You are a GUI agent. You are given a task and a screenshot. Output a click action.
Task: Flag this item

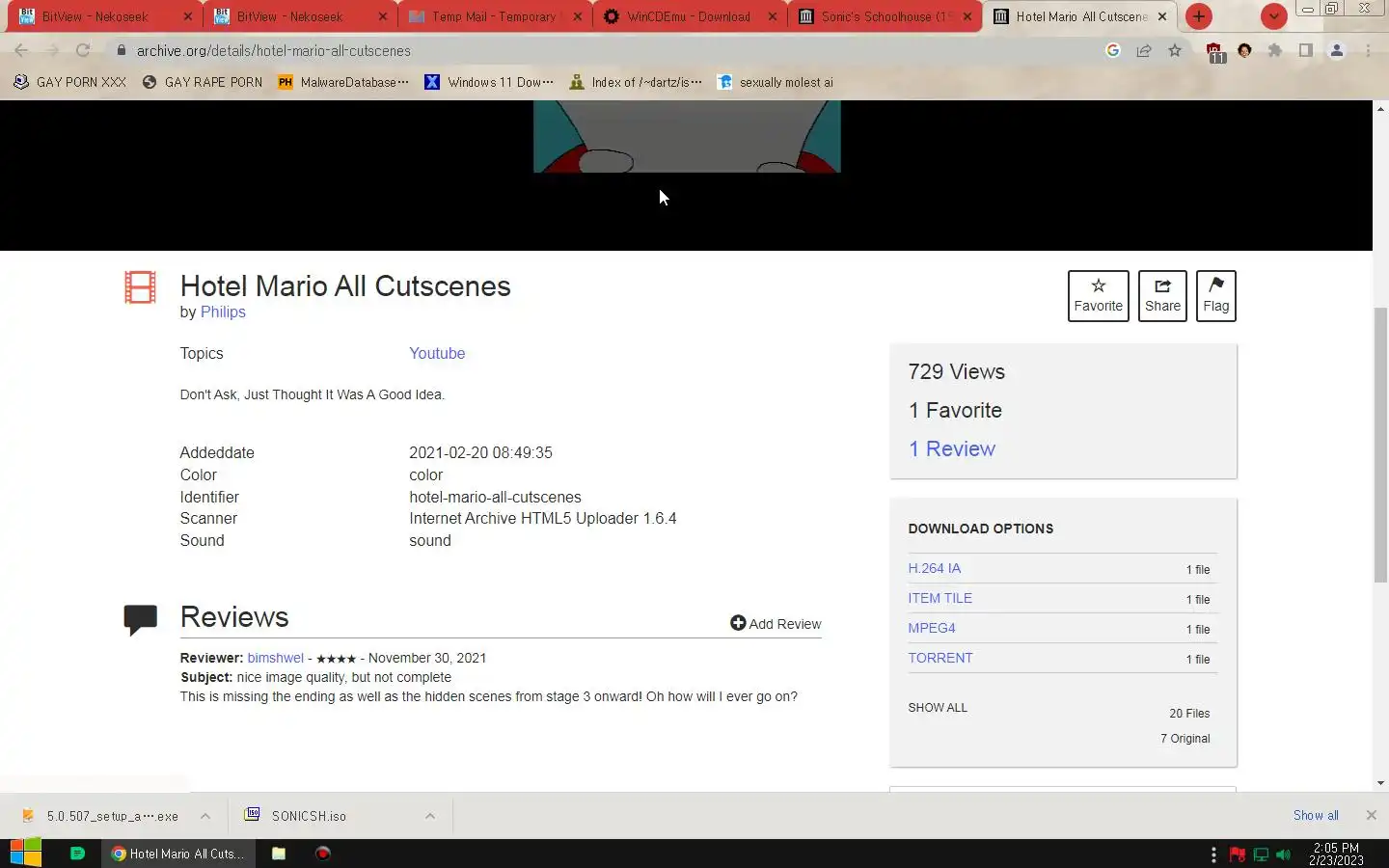(x=1215, y=295)
